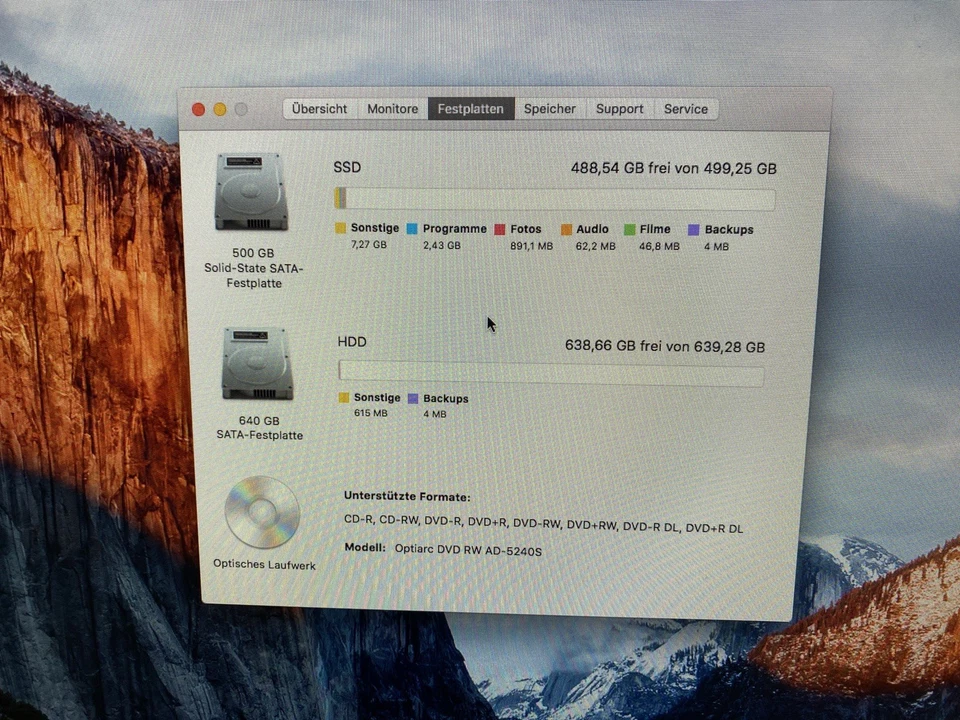Click the purple Backups swatch under HDD
This screenshot has height=720, width=960.
tap(411, 398)
